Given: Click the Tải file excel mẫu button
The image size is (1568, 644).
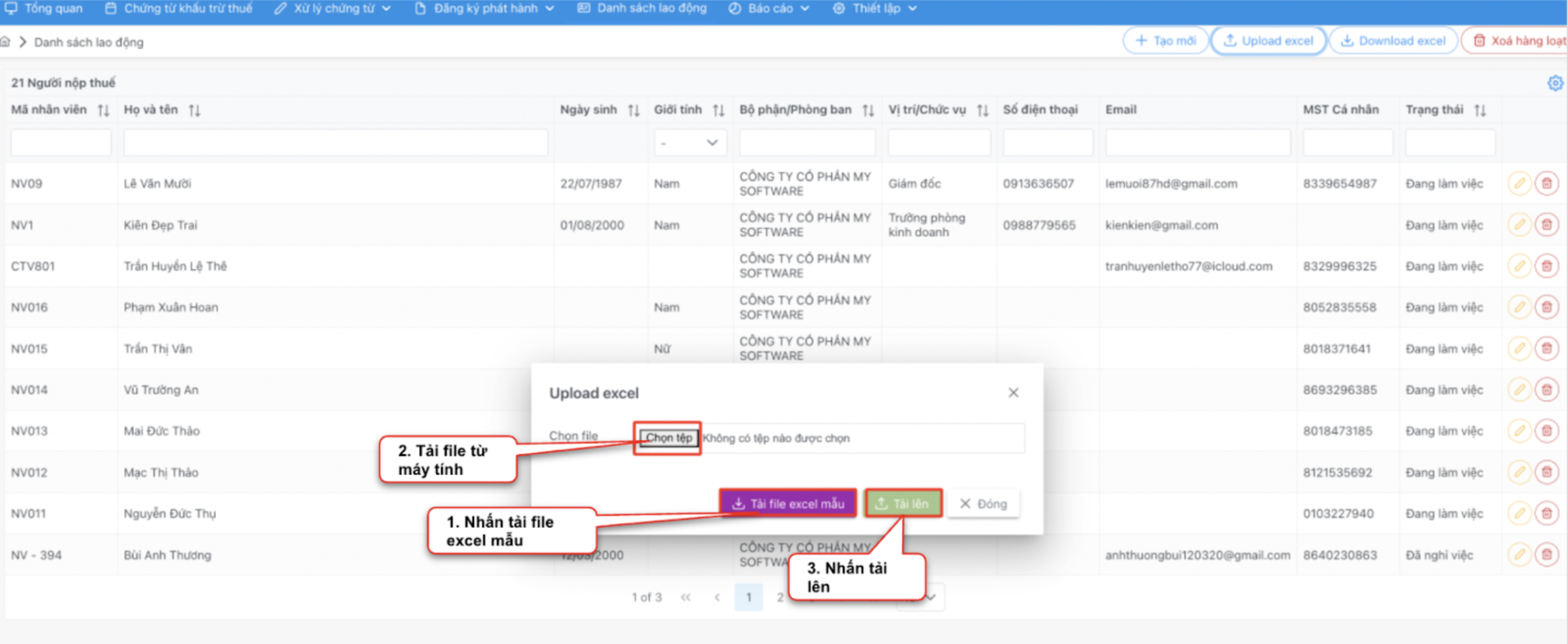Looking at the screenshot, I should [787, 504].
